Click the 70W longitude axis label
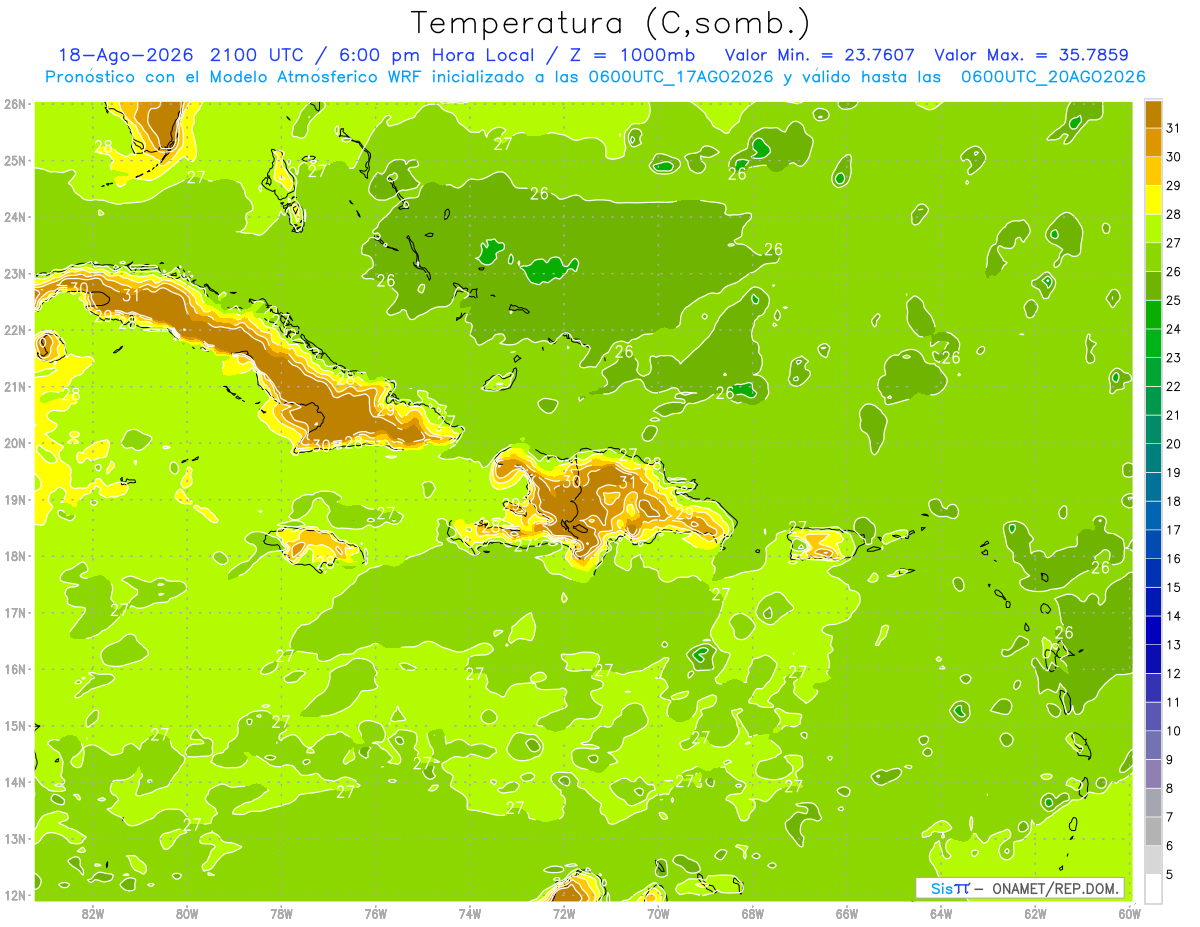Viewport: 1200px width, 927px height. [658, 913]
